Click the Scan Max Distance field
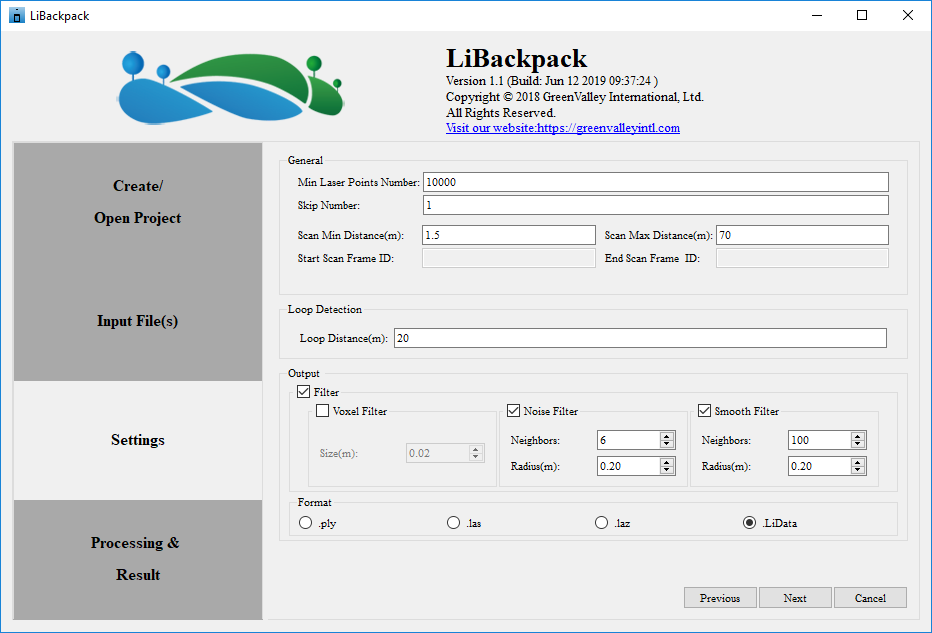 802,235
